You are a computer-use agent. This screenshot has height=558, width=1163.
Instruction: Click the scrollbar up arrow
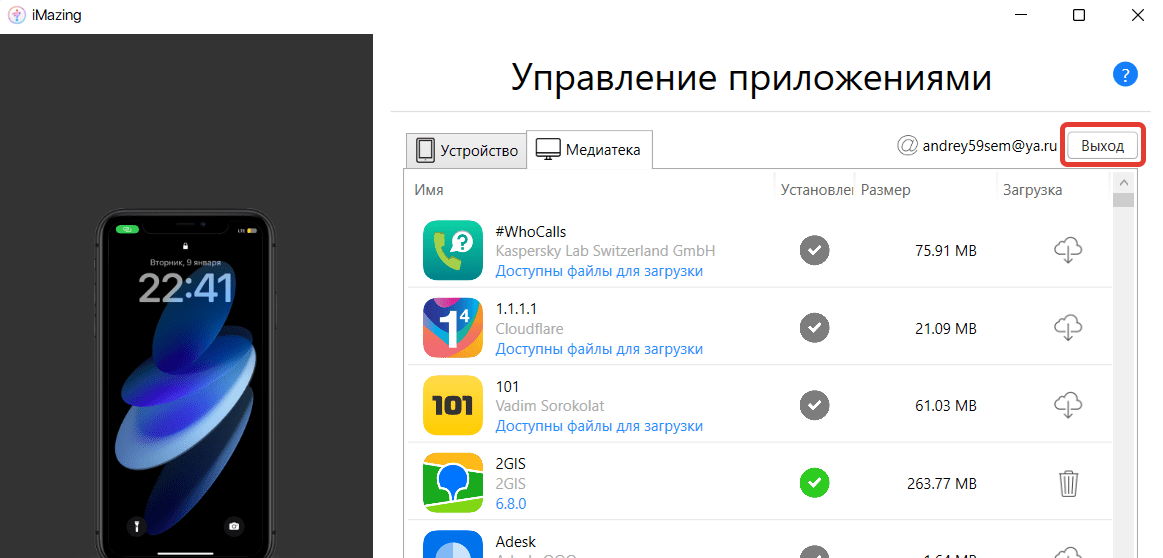pos(1124,183)
